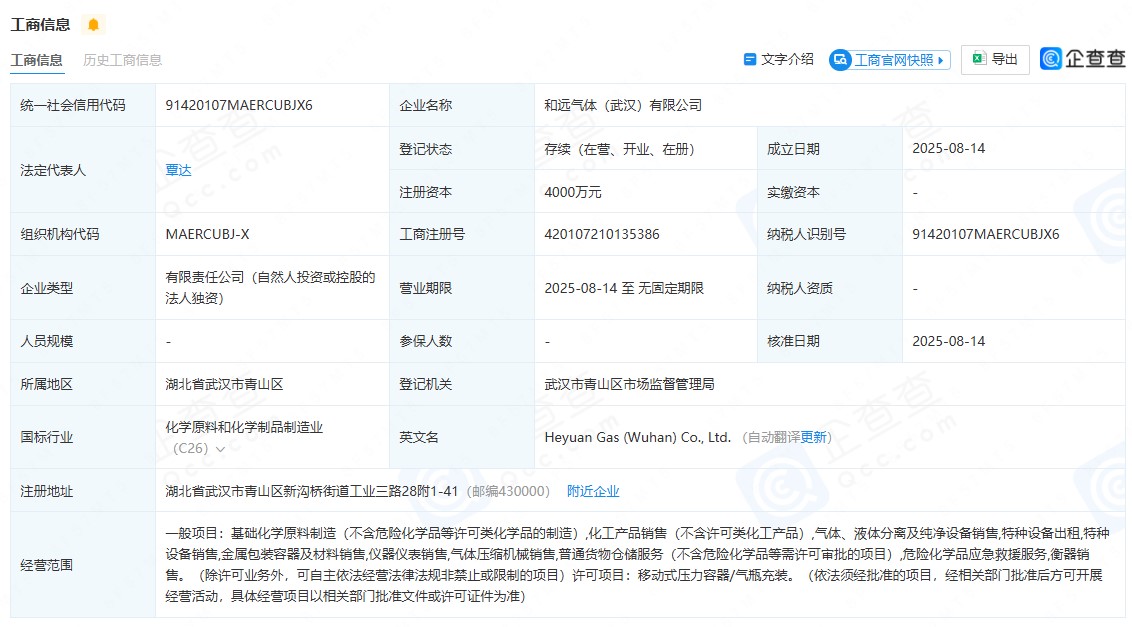
Task: Click the 工商官网快照 camera icon
Action: 840,60
